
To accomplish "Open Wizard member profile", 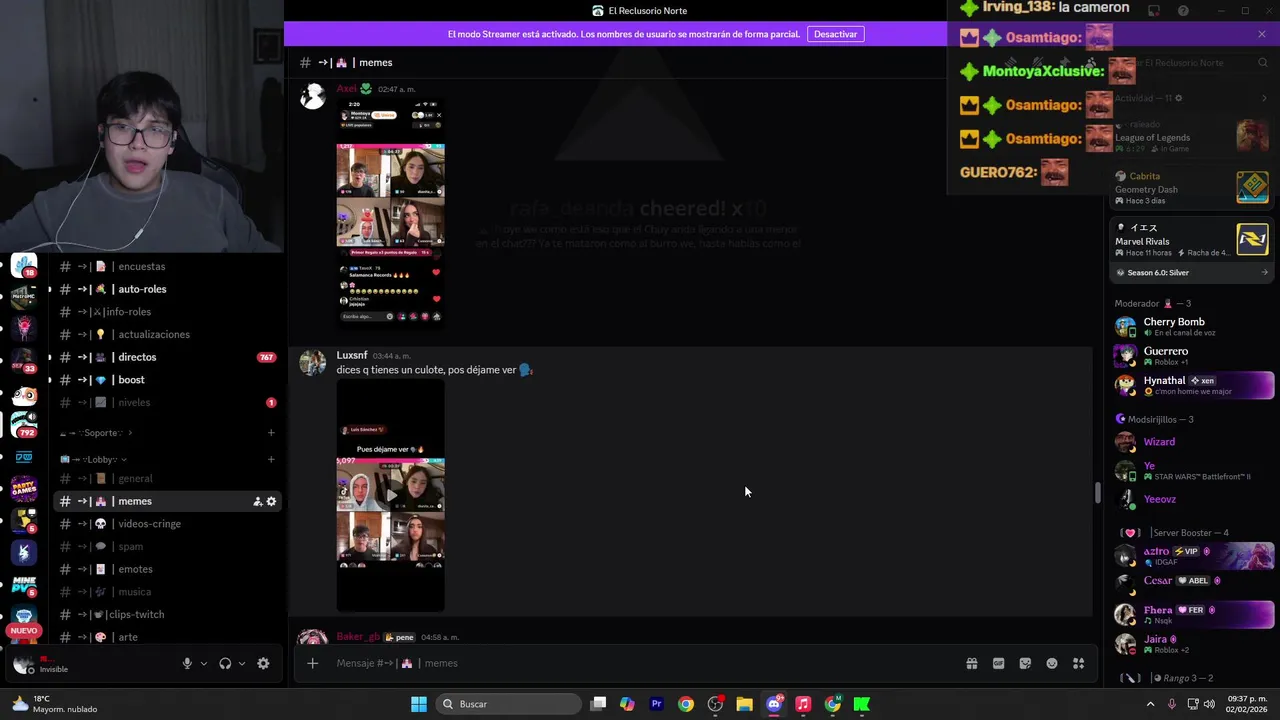I will [x=1192, y=442].
